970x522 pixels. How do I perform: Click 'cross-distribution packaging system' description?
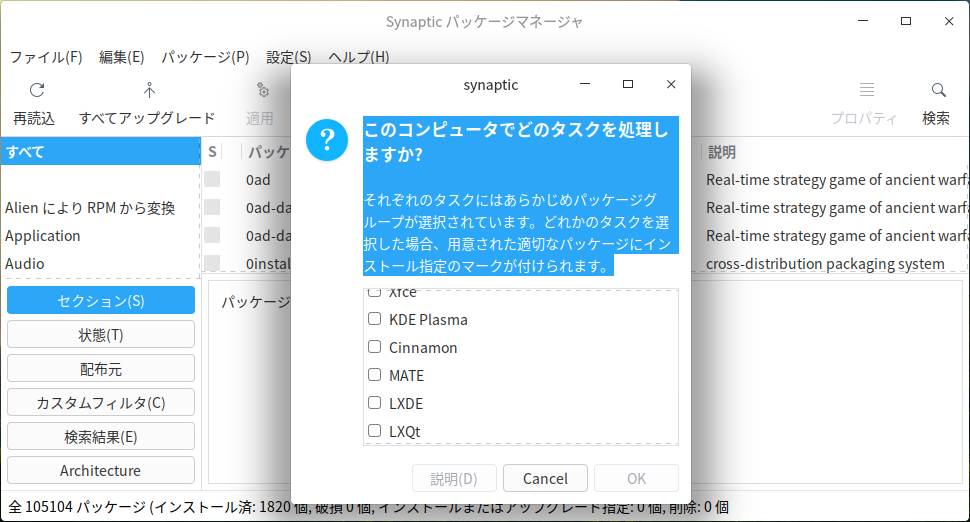tap(825, 263)
